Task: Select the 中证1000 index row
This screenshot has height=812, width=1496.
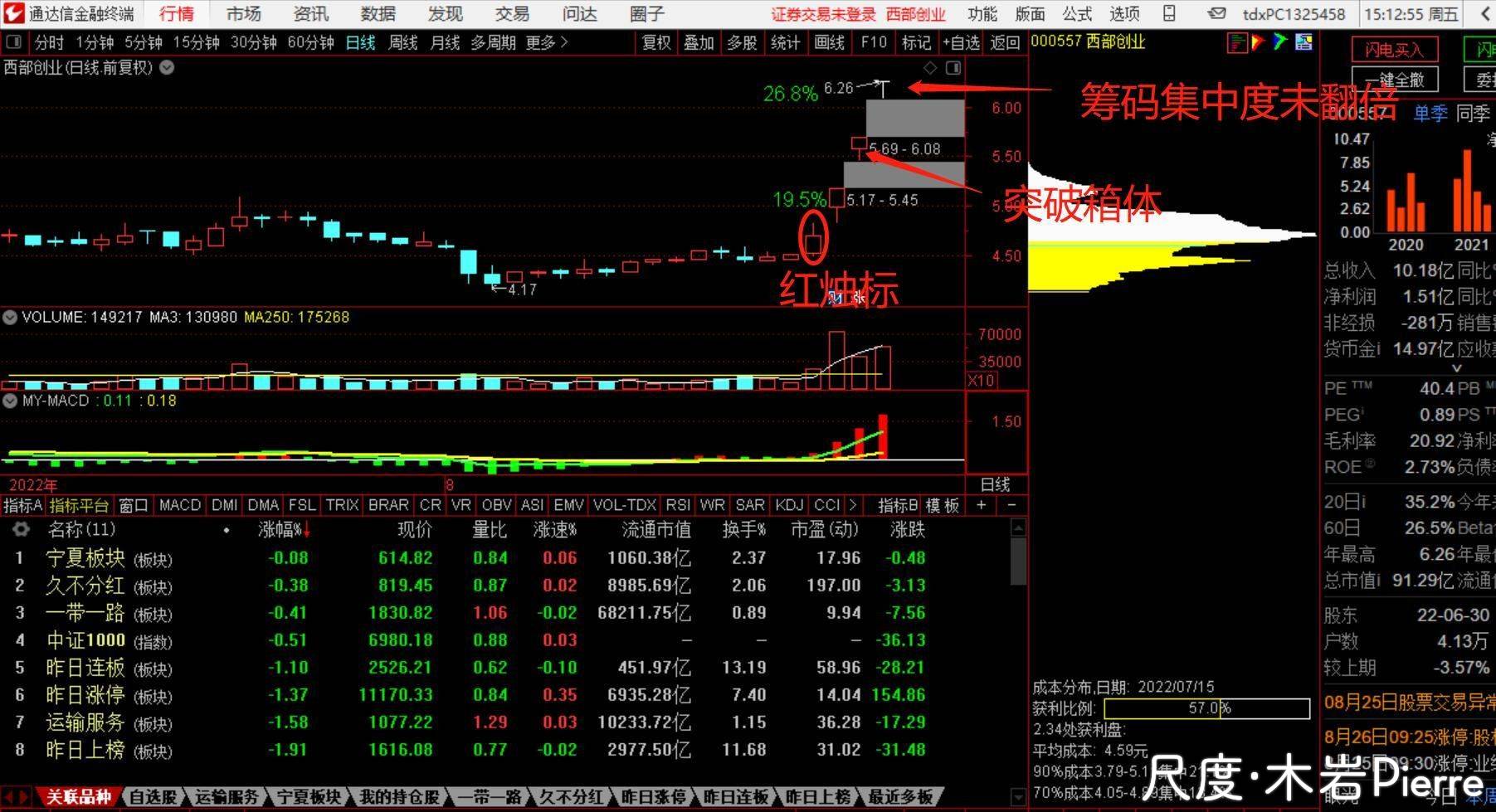Action: click(x=85, y=640)
